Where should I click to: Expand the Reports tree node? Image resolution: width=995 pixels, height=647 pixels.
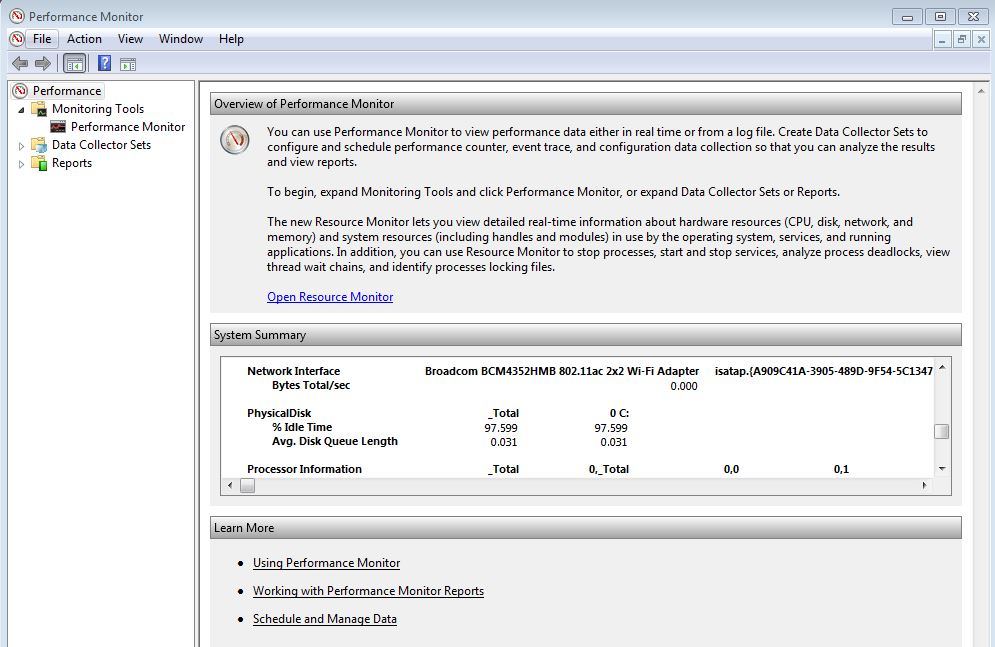22,164
